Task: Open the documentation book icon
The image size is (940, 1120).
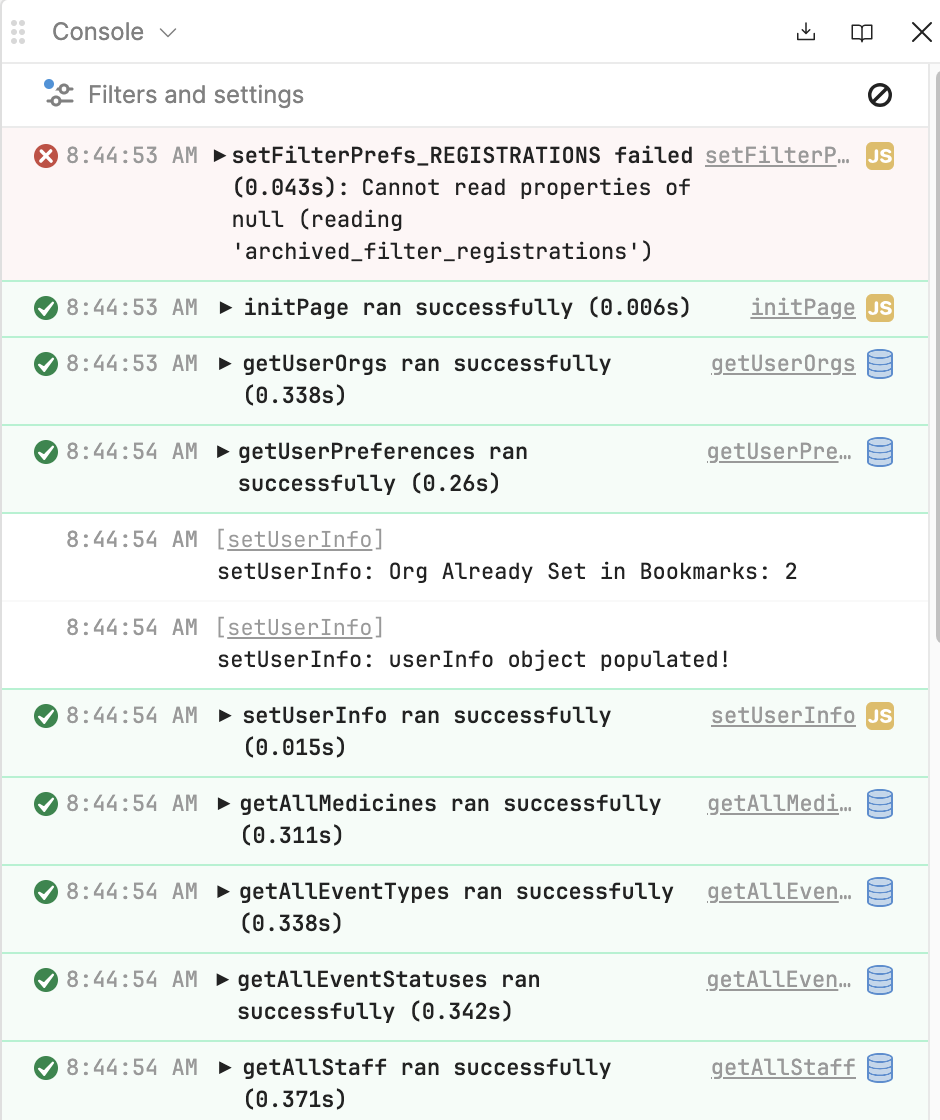Action: [861, 33]
